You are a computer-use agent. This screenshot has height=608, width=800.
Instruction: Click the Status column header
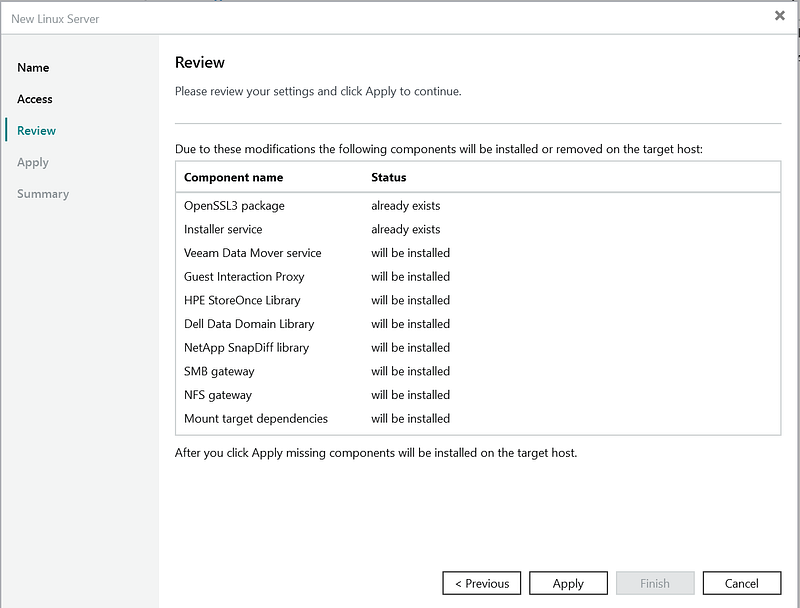[389, 177]
